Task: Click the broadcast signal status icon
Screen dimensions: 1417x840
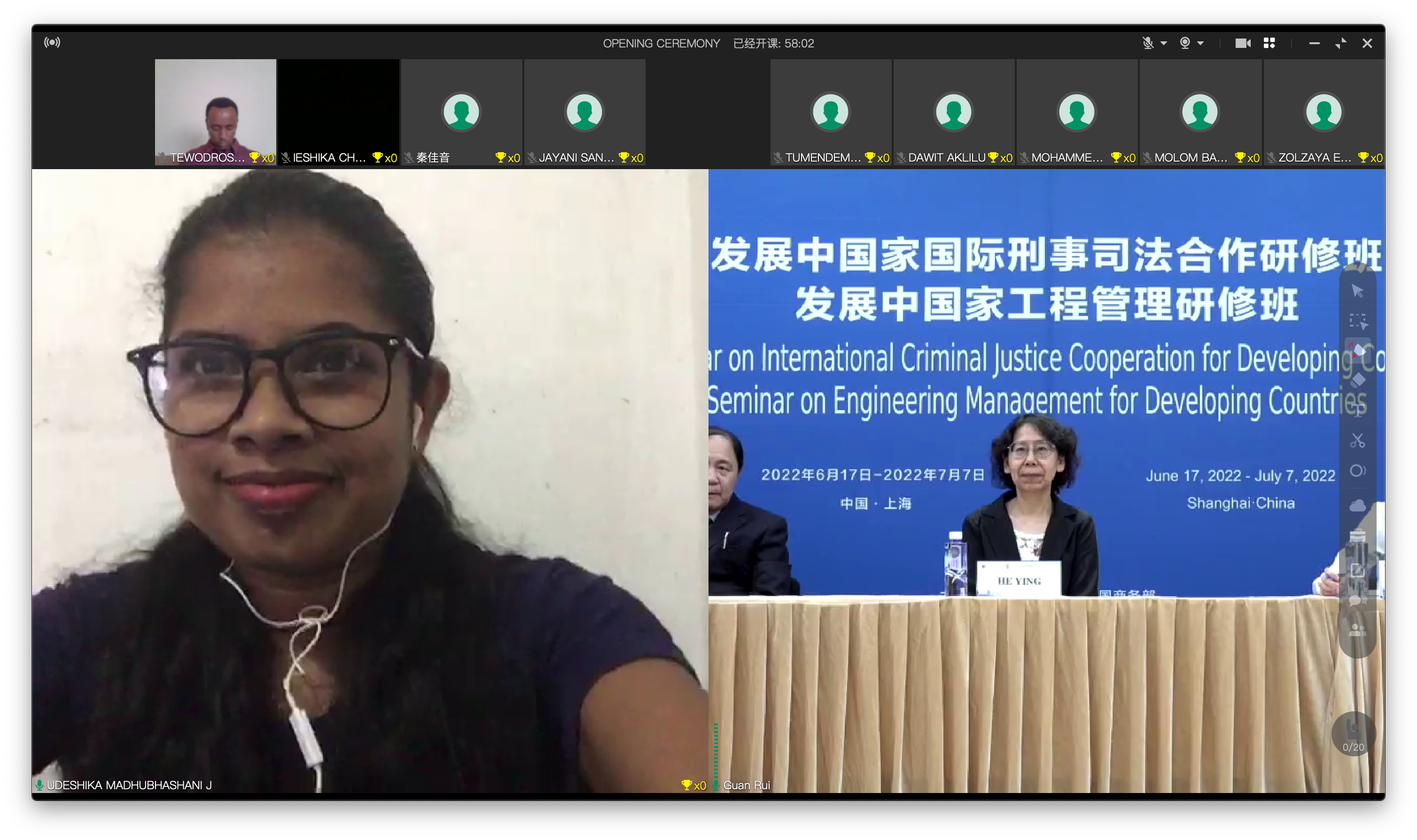Action: [x=52, y=42]
